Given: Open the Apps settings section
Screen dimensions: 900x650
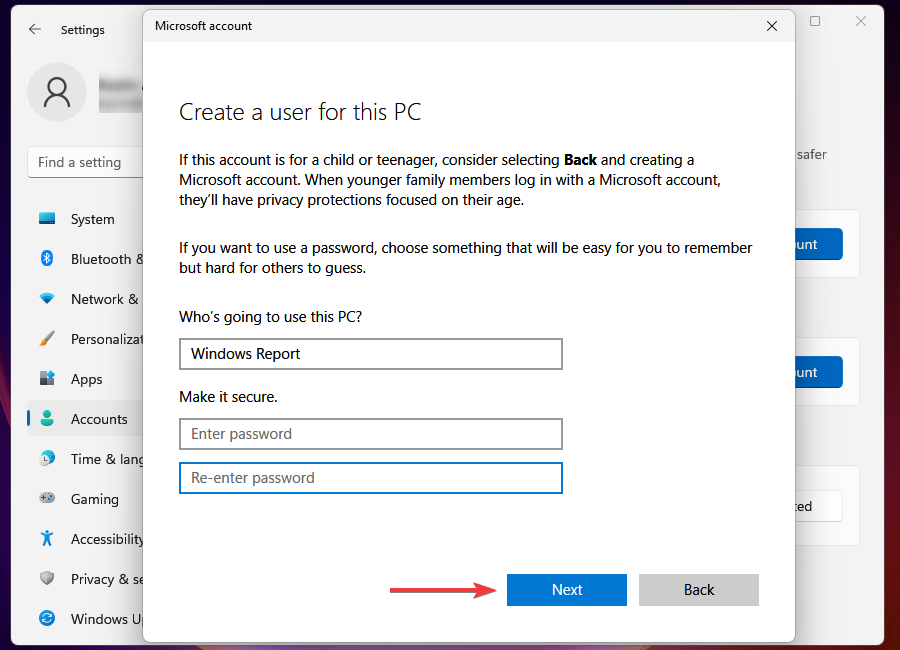Looking at the screenshot, I should (x=46, y=379).
